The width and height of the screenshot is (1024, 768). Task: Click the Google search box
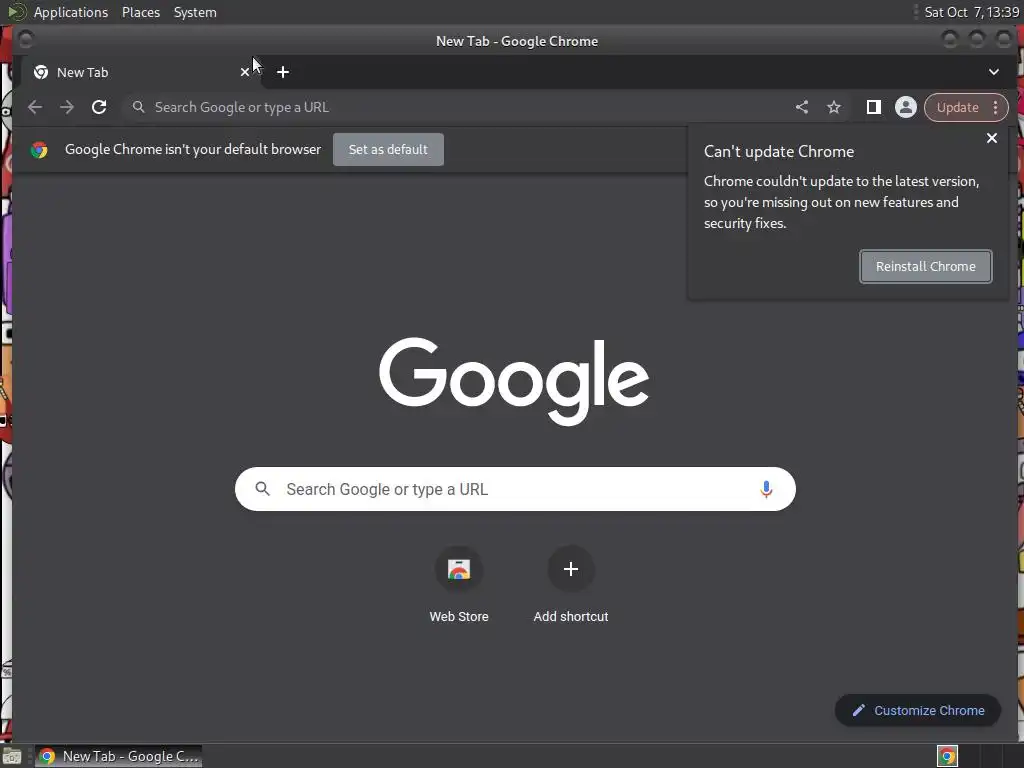515,489
